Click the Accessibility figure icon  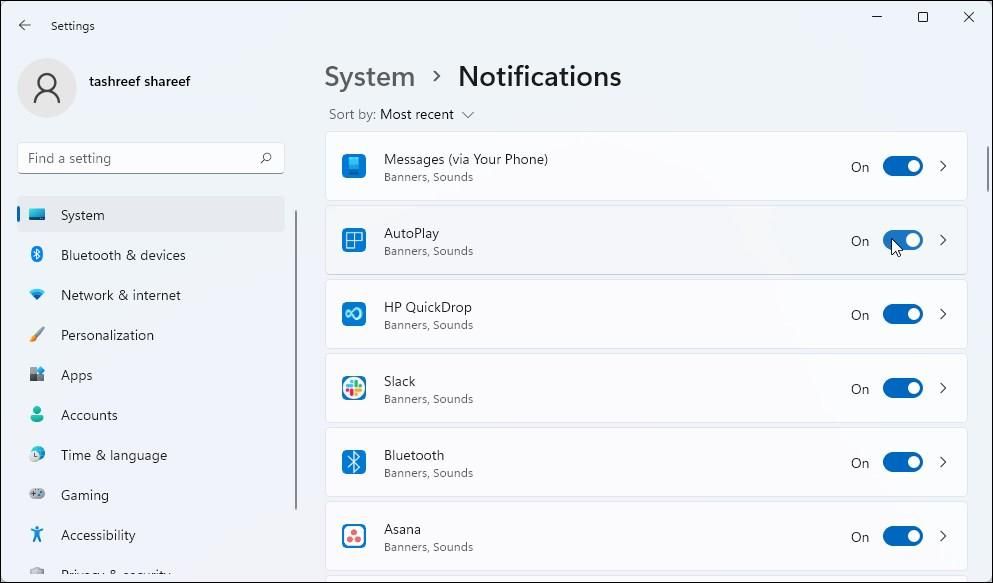37,534
